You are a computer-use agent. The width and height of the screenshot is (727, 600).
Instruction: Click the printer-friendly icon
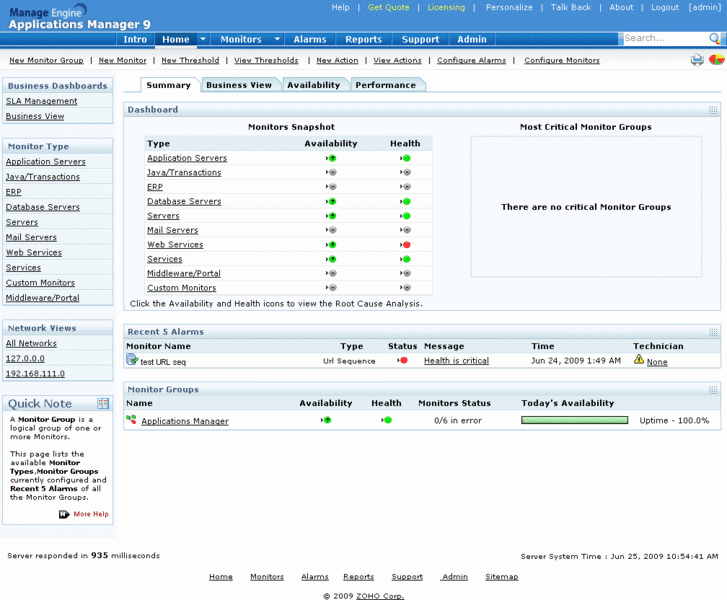[x=697, y=60]
